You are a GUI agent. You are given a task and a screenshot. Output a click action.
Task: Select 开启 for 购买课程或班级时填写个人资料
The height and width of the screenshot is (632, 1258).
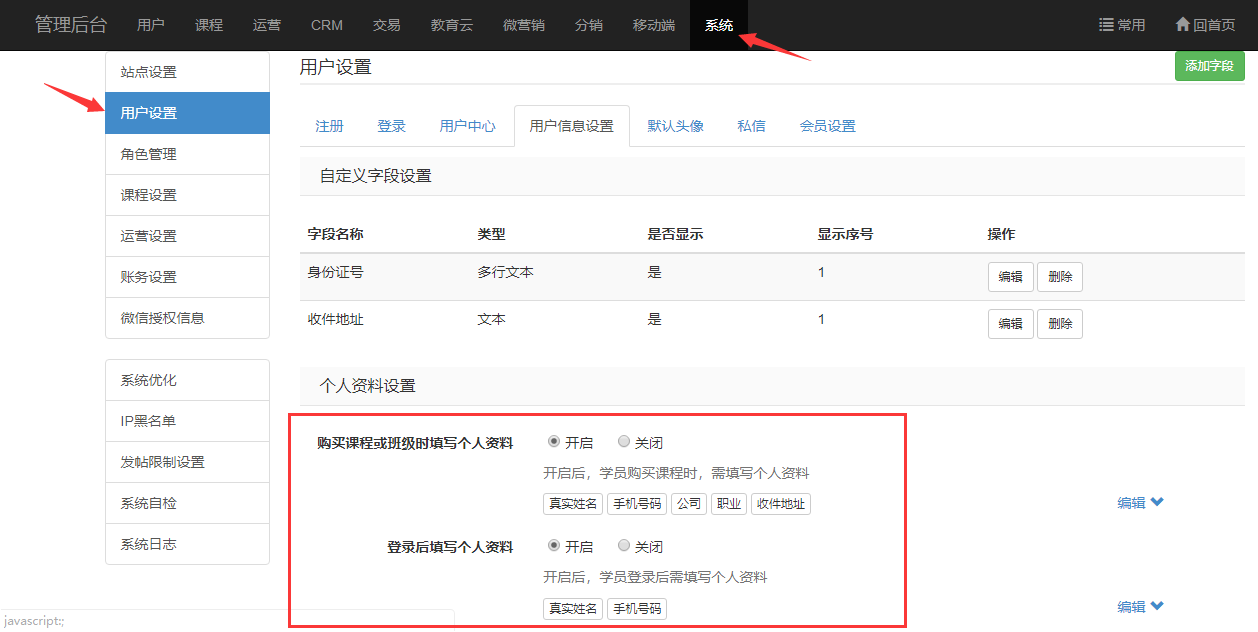click(x=554, y=442)
